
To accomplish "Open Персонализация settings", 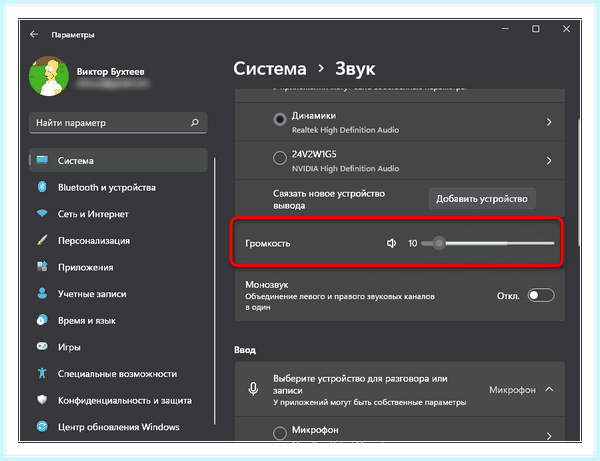I will pyautogui.click(x=118, y=240).
